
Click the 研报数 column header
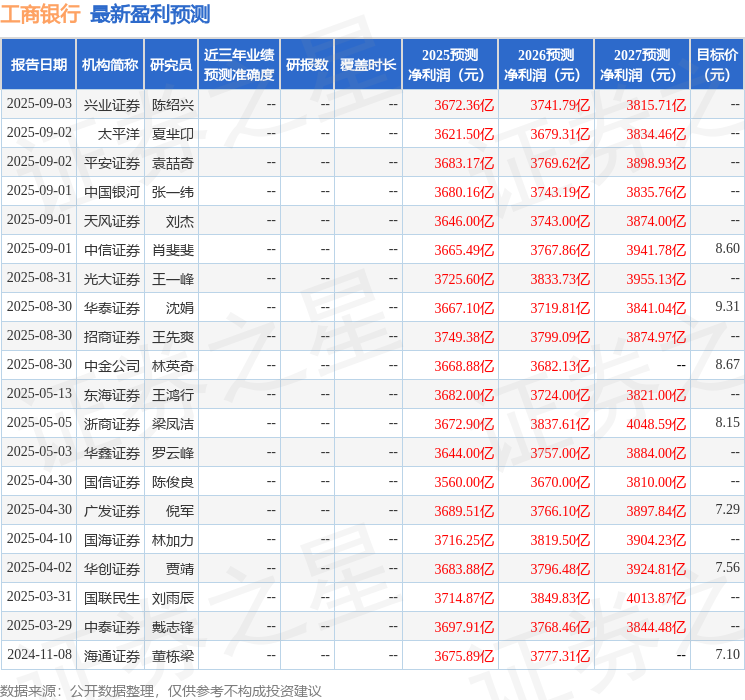click(x=307, y=65)
